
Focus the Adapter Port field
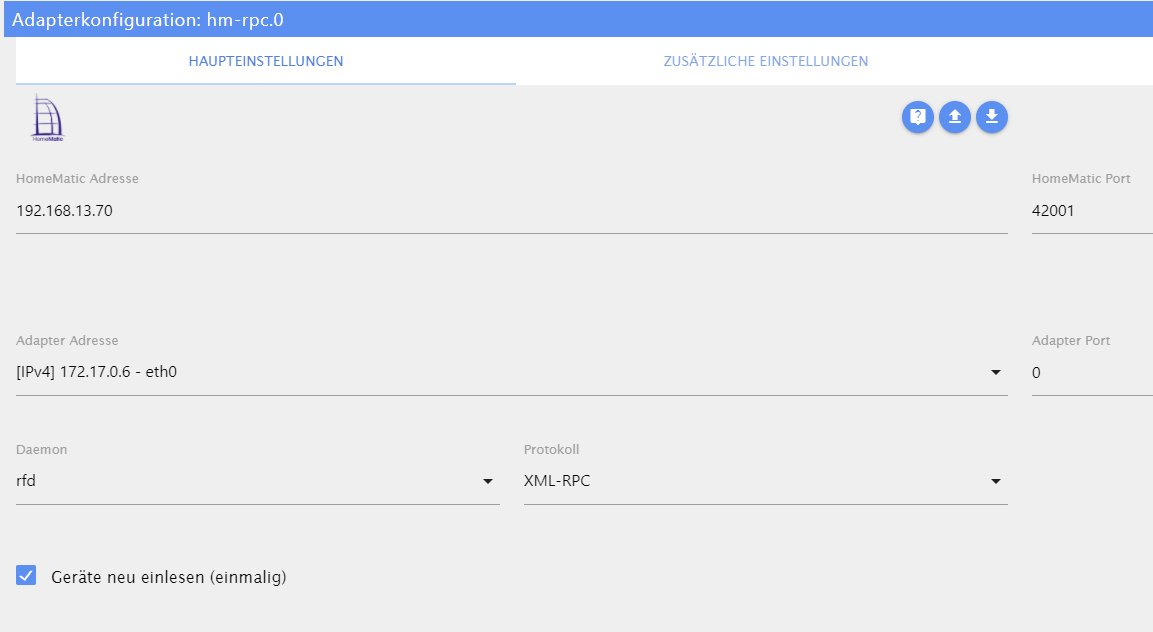tap(1092, 373)
